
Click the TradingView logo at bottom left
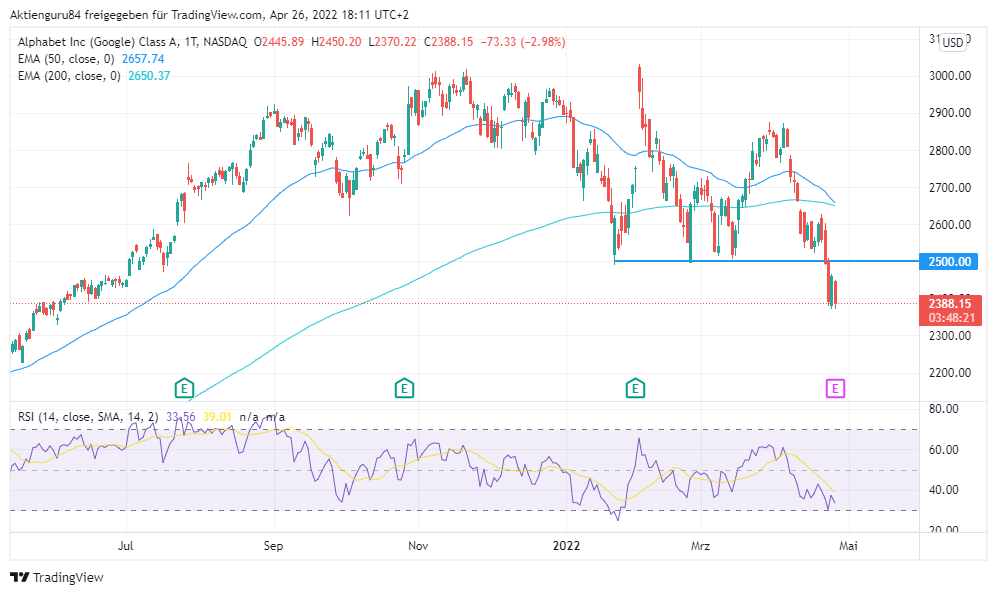57,577
